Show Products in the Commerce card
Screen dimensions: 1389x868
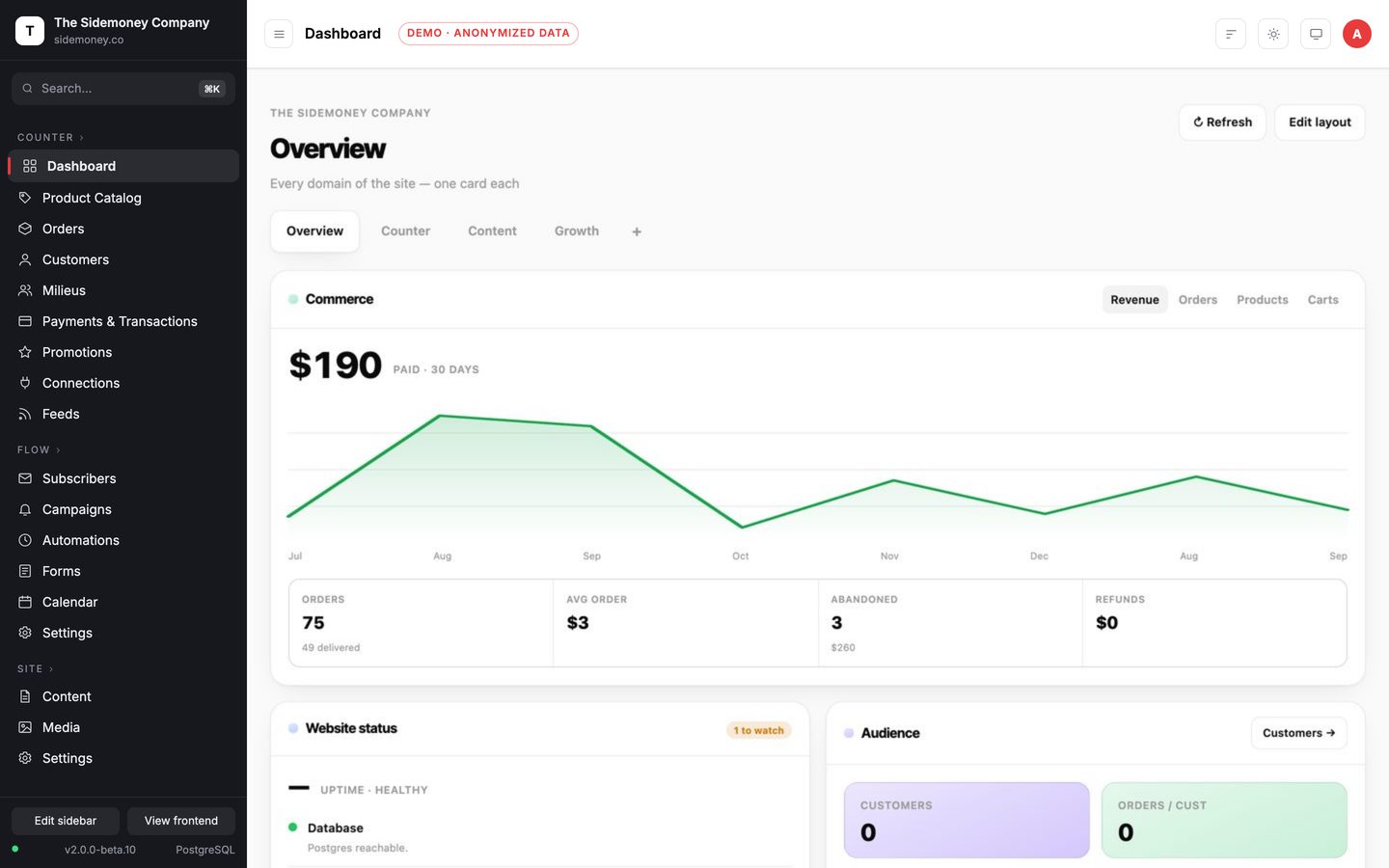tap(1263, 300)
